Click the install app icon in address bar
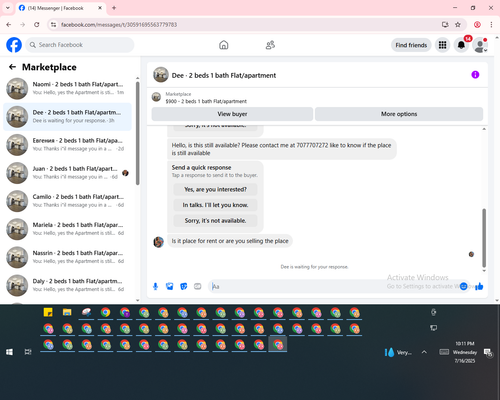 [x=445, y=24]
